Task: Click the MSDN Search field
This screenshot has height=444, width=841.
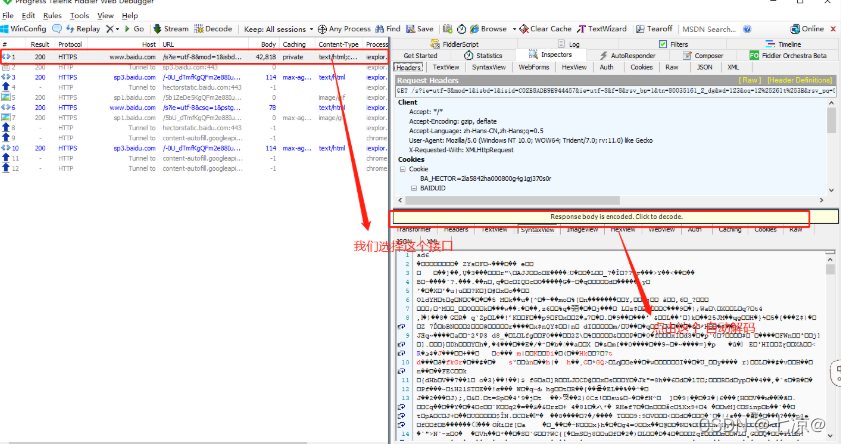Action: click(x=709, y=29)
